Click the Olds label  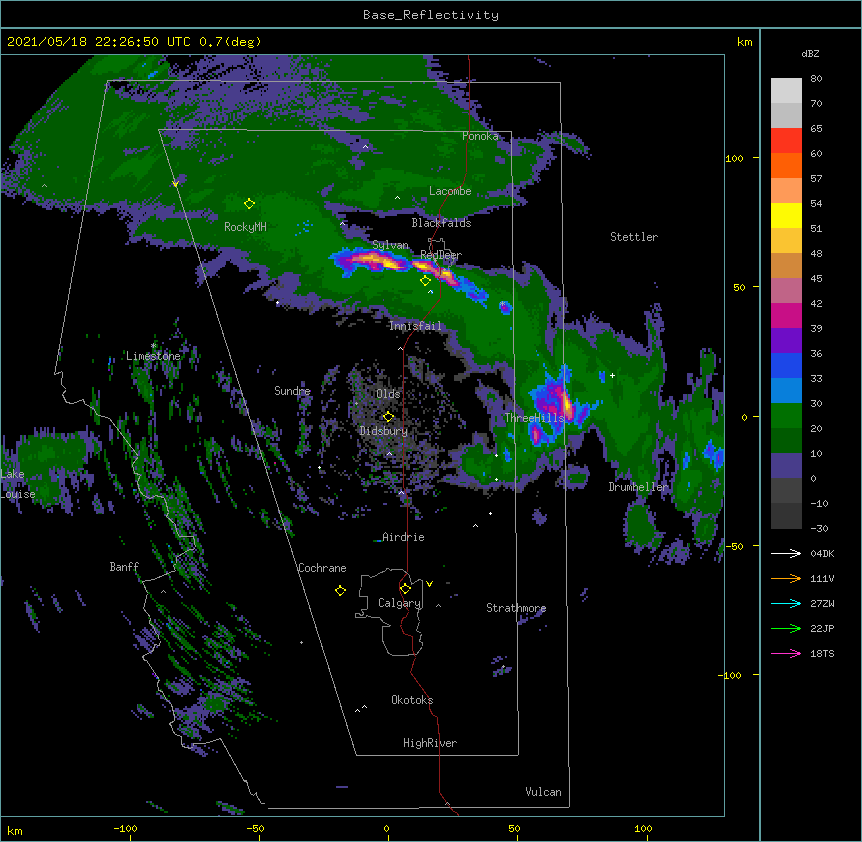pyautogui.click(x=388, y=394)
